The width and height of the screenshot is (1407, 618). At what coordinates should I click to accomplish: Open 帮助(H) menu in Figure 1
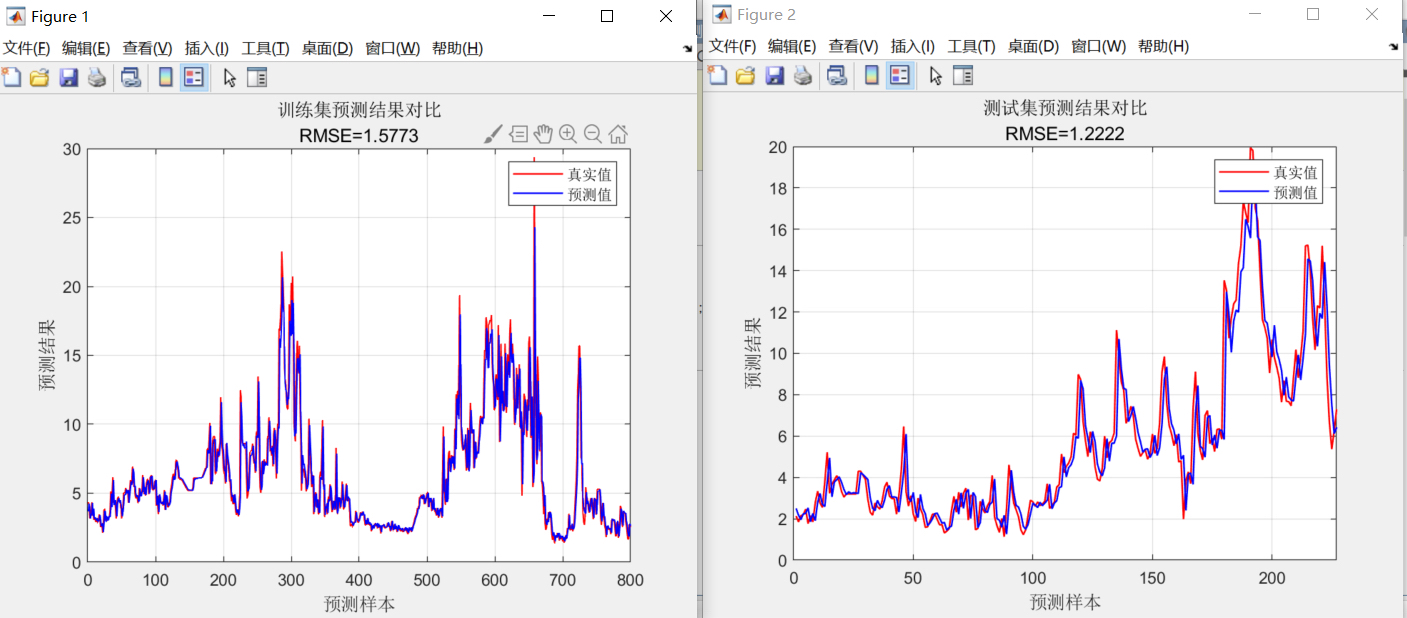click(x=457, y=48)
